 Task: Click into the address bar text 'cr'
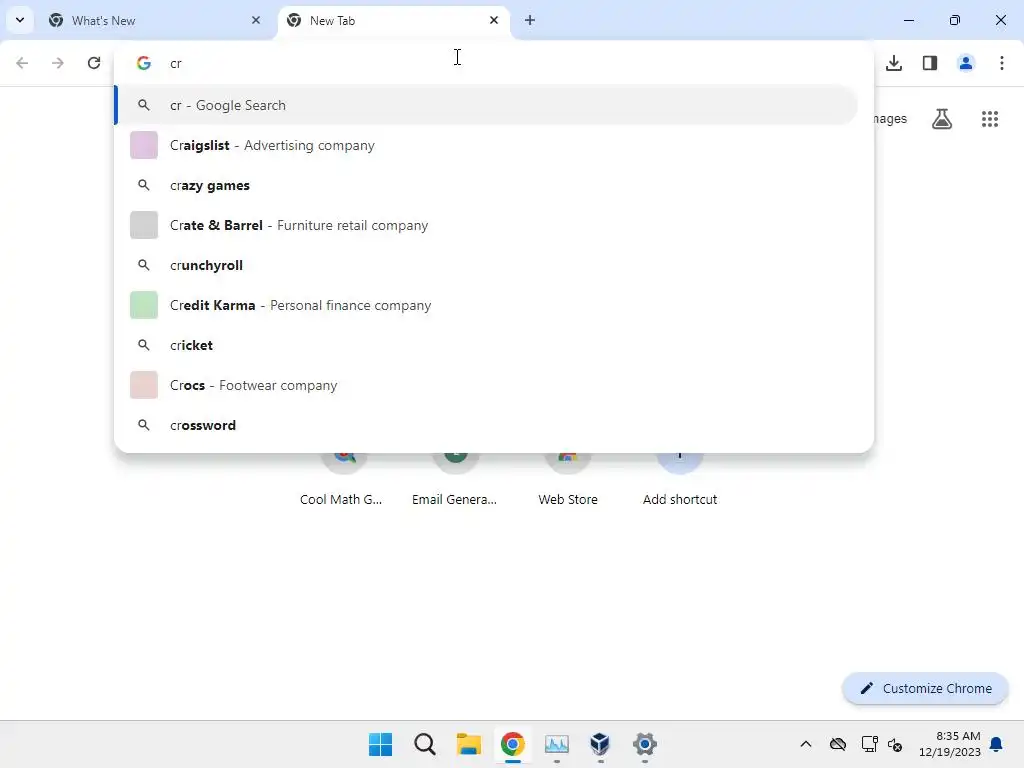(x=176, y=63)
